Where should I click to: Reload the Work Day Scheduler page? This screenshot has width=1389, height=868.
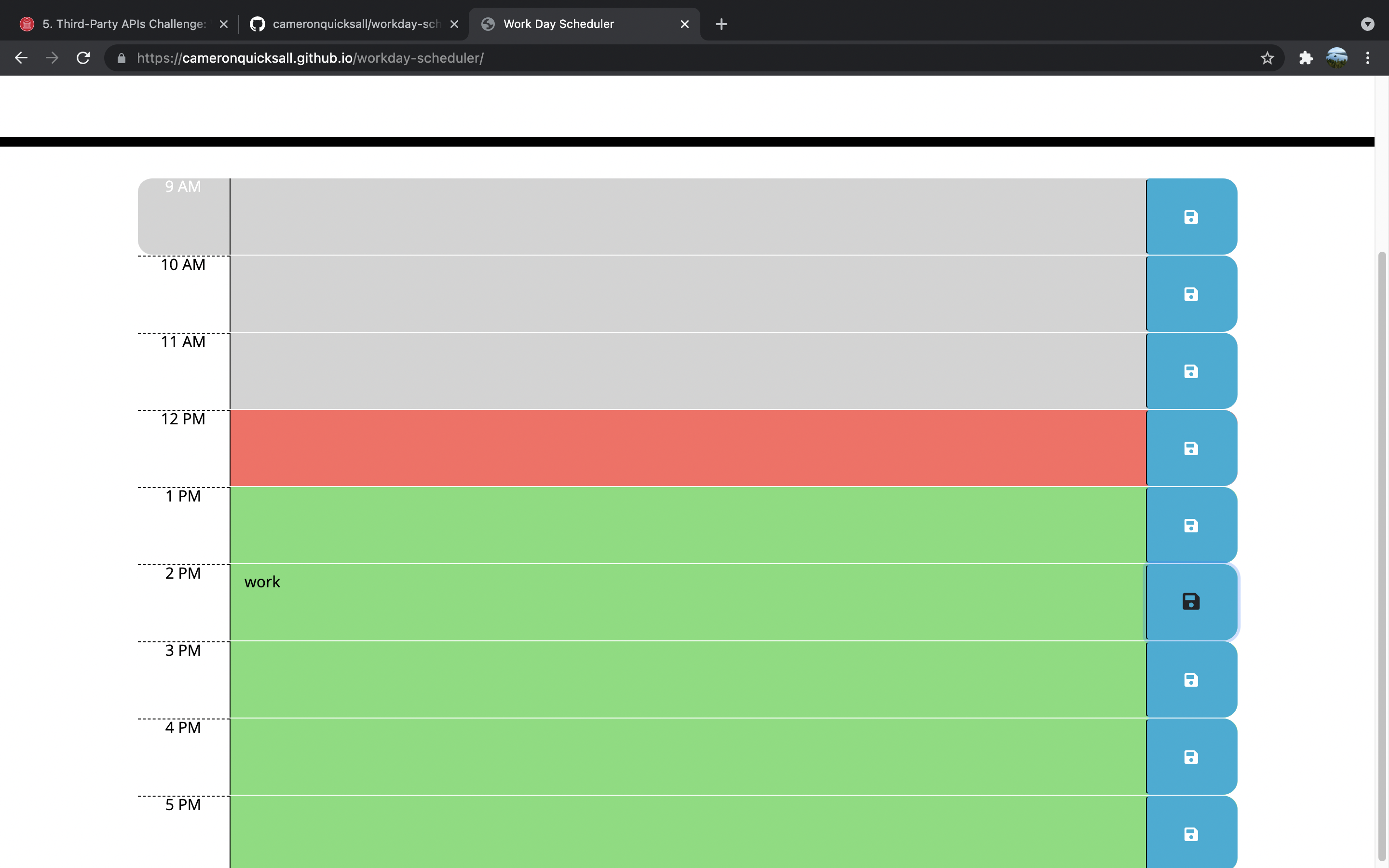[x=83, y=58]
